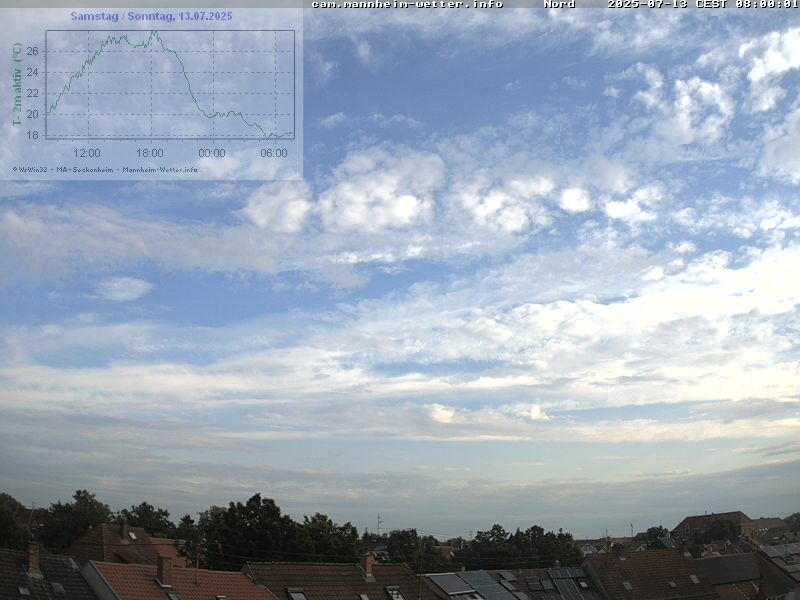The width and height of the screenshot is (800, 600).
Task: Click the solar panels on the rooftop
Action: (470, 583)
